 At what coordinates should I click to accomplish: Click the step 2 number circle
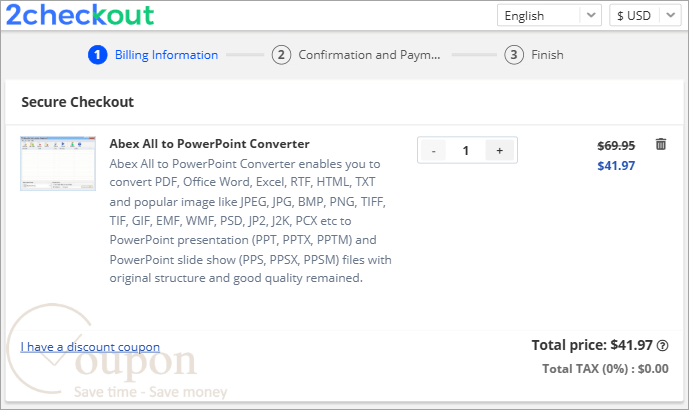[281, 55]
